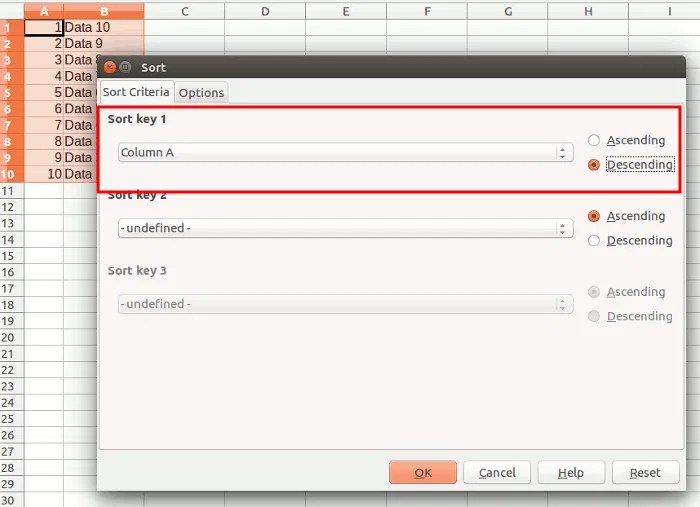
Task: Select column G header
Action: point(508,11)
